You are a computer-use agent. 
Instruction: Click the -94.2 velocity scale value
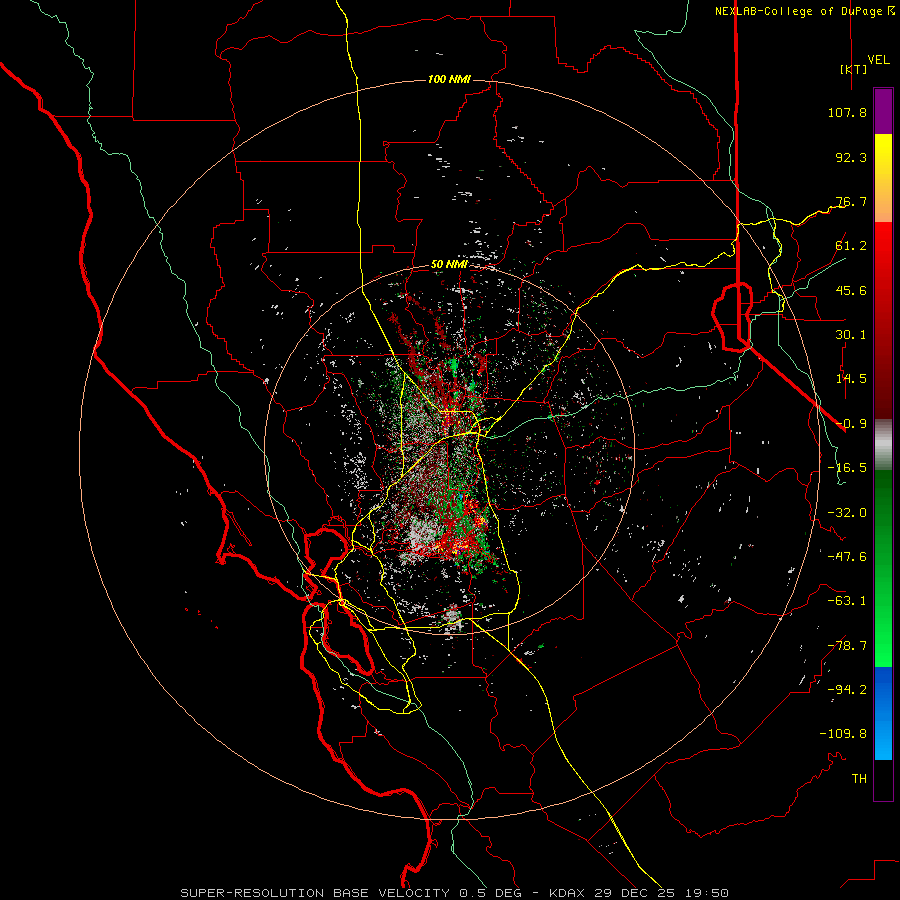[x=847, y=690]
